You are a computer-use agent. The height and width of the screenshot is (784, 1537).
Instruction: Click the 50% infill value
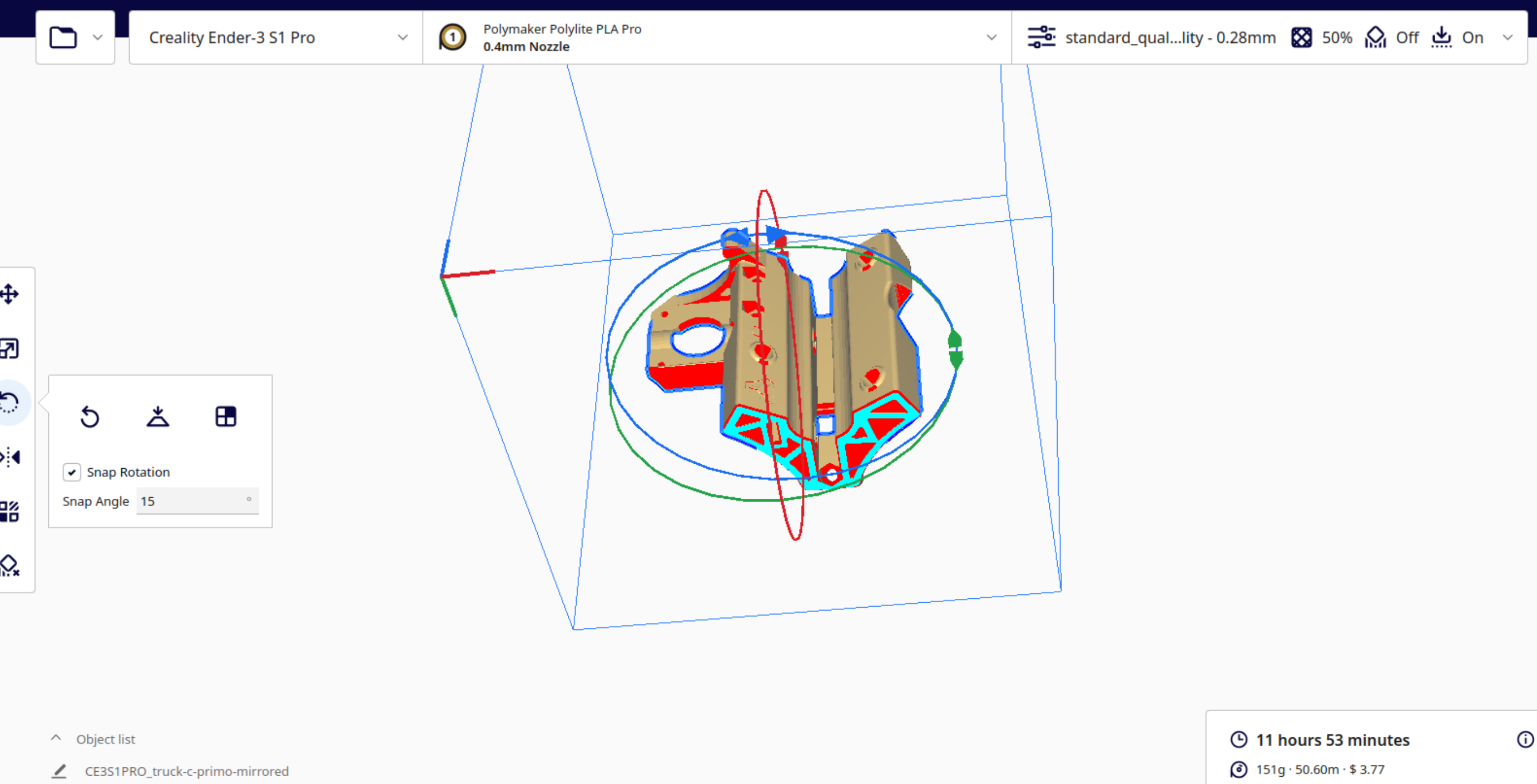(1337, 38)
